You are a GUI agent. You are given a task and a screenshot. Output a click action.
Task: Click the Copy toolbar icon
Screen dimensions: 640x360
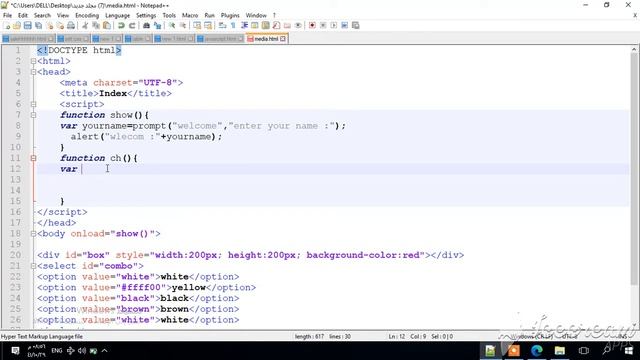96,25
